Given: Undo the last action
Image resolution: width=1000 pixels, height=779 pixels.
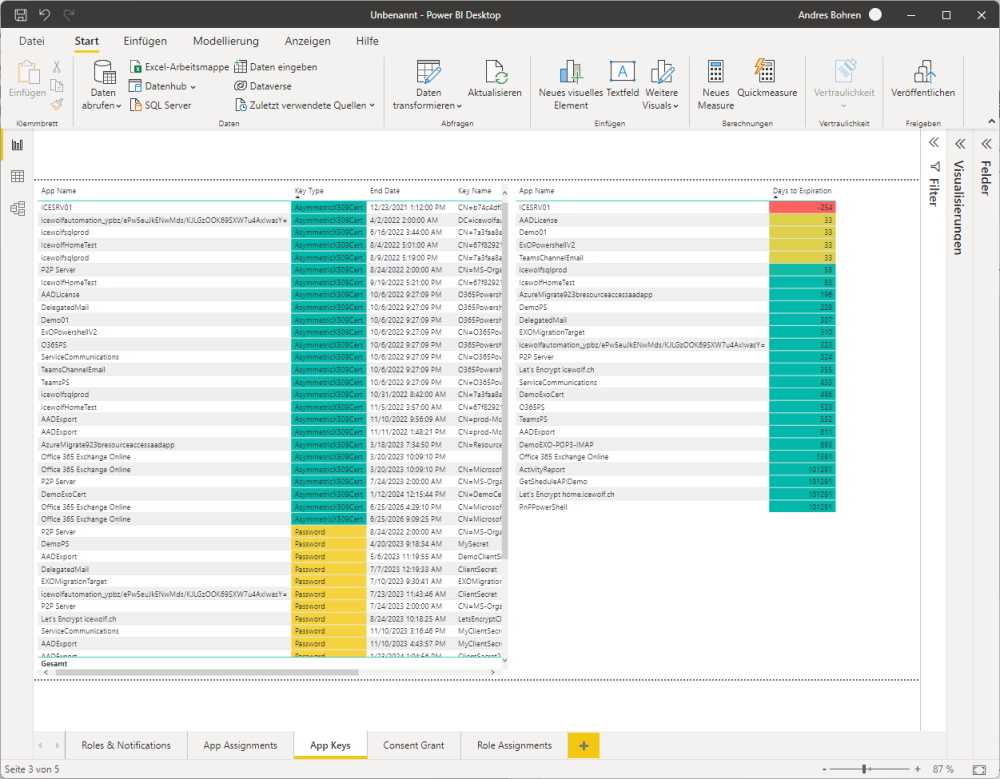Looking at the screenshot, I should click(44, 15).
